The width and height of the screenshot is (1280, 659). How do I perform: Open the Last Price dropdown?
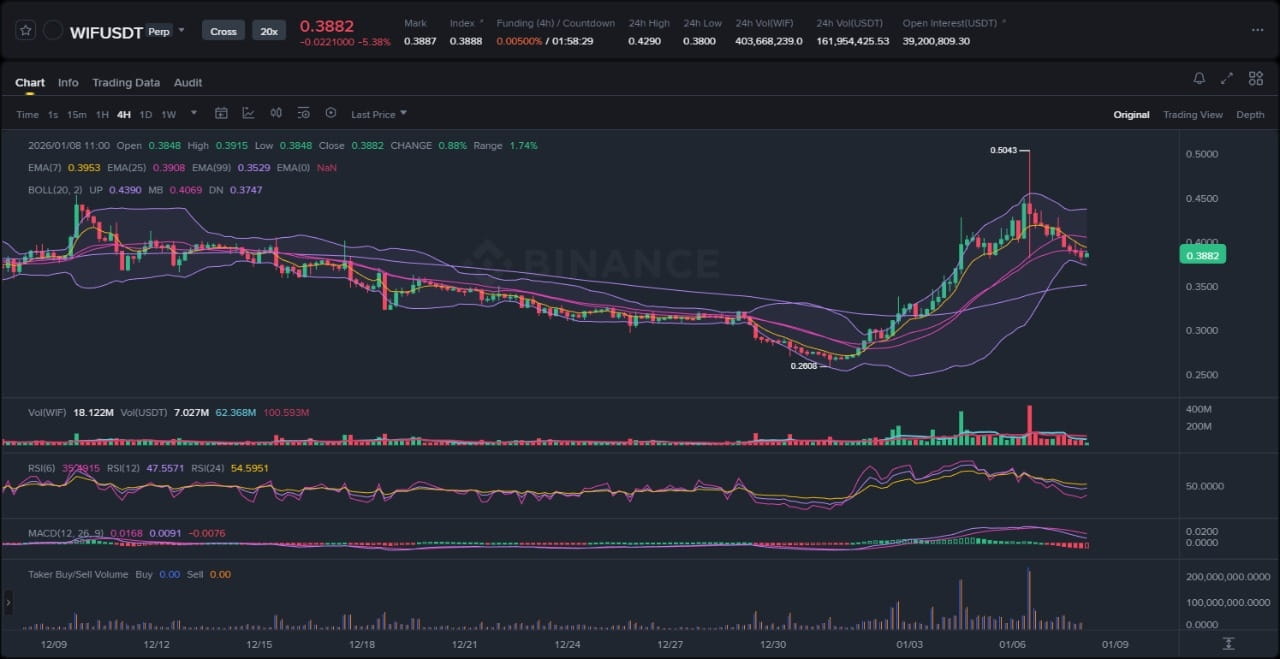pos(379,114)
